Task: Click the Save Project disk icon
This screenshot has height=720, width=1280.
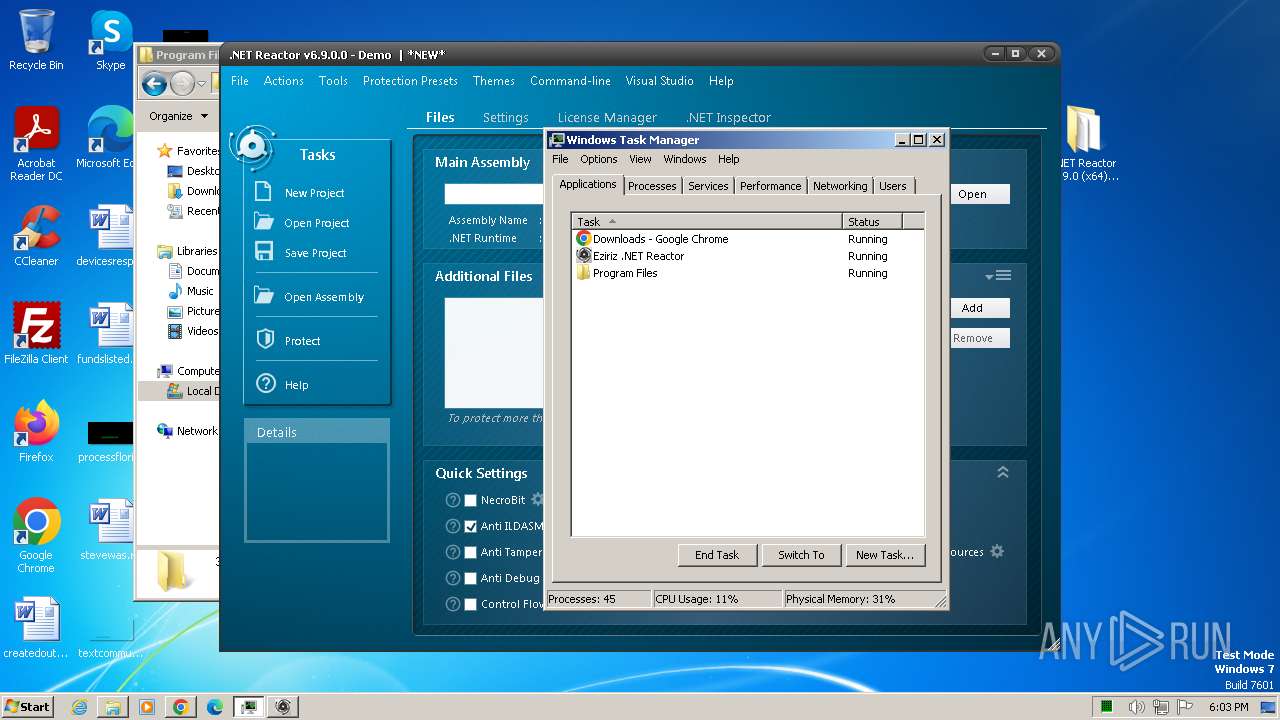Action: tap(264, 252)
